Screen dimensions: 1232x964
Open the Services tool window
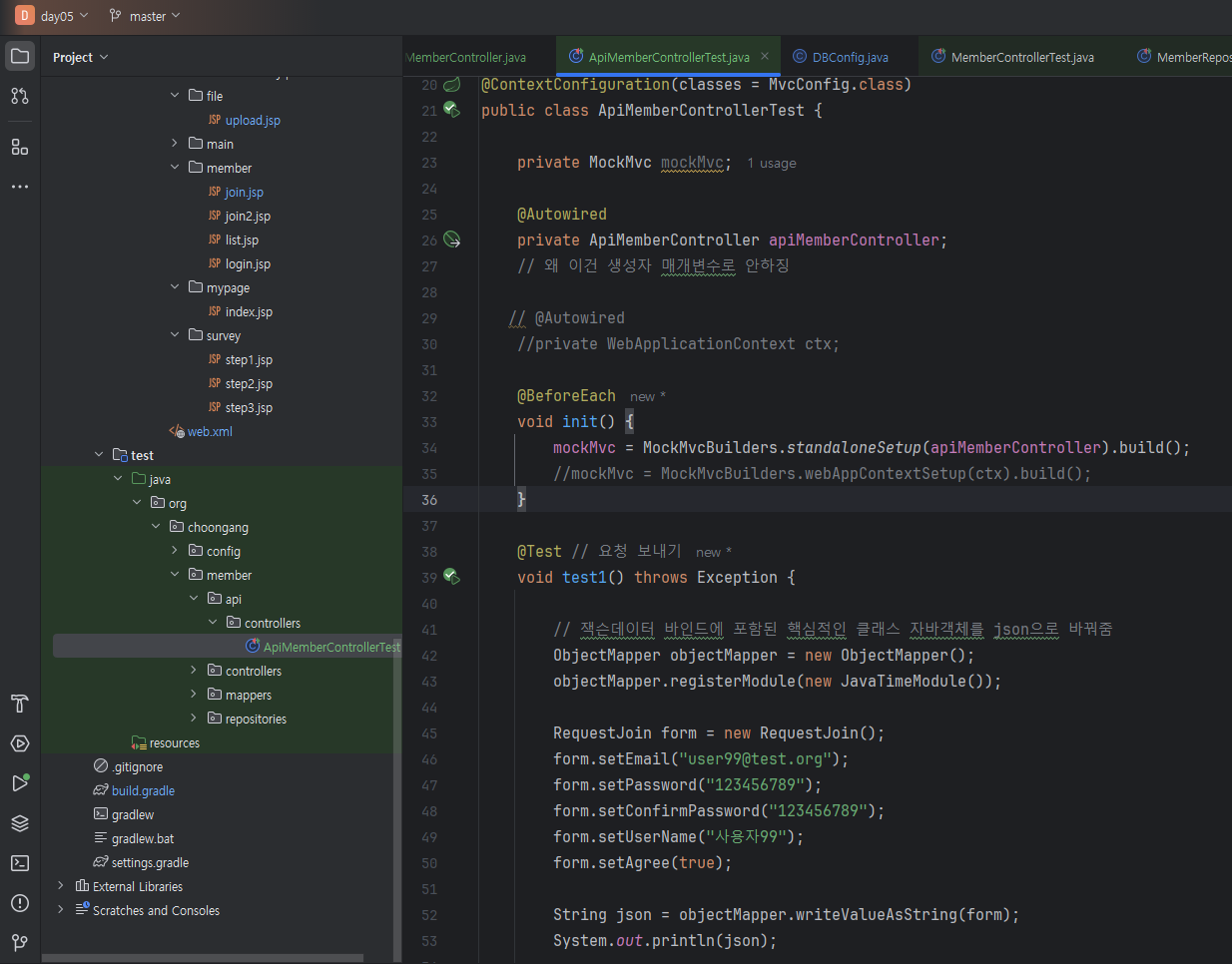click(20, 743)
